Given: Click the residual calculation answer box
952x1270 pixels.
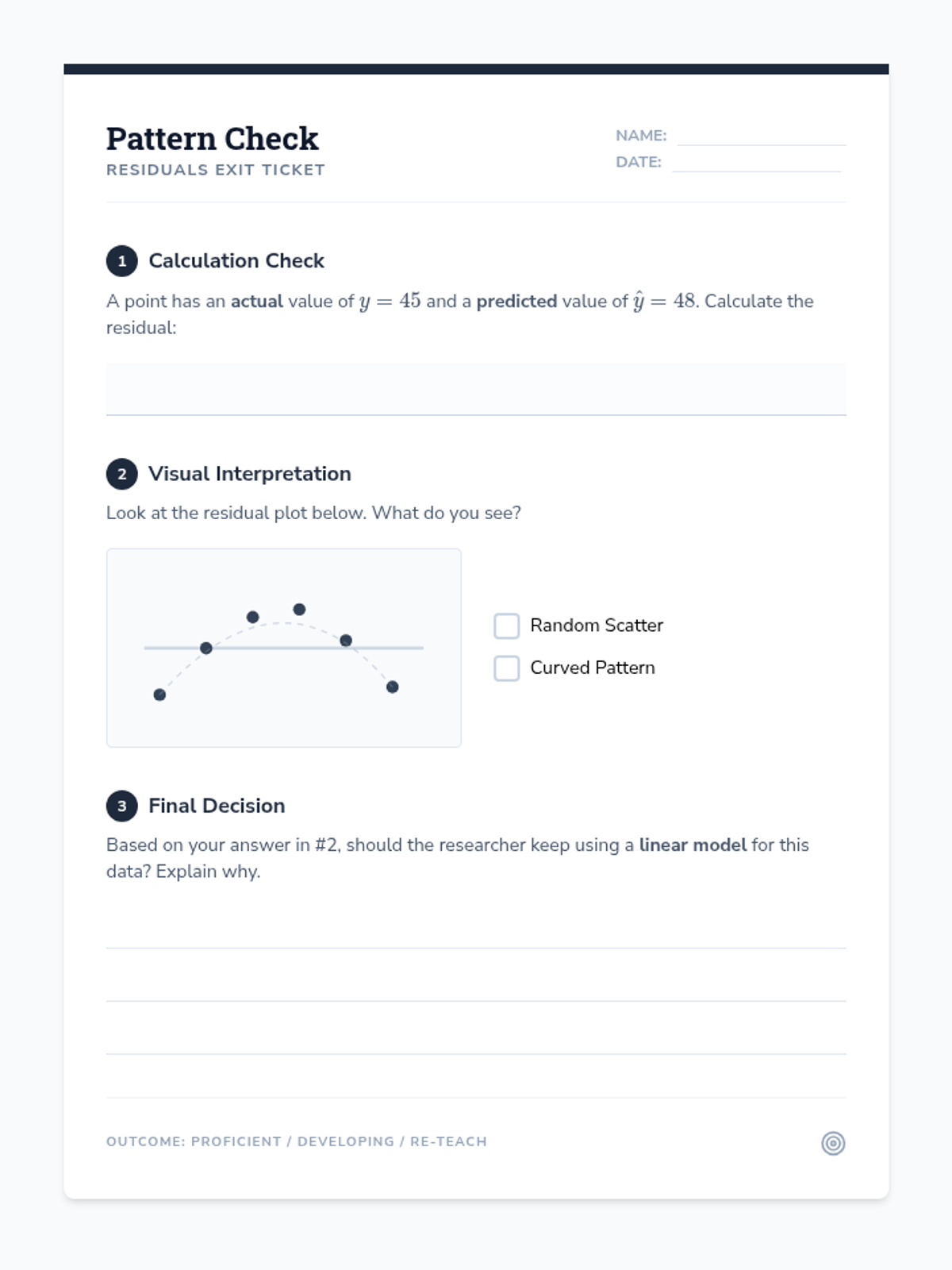Looking at the screenshot, I should click(x=476, y=389).
